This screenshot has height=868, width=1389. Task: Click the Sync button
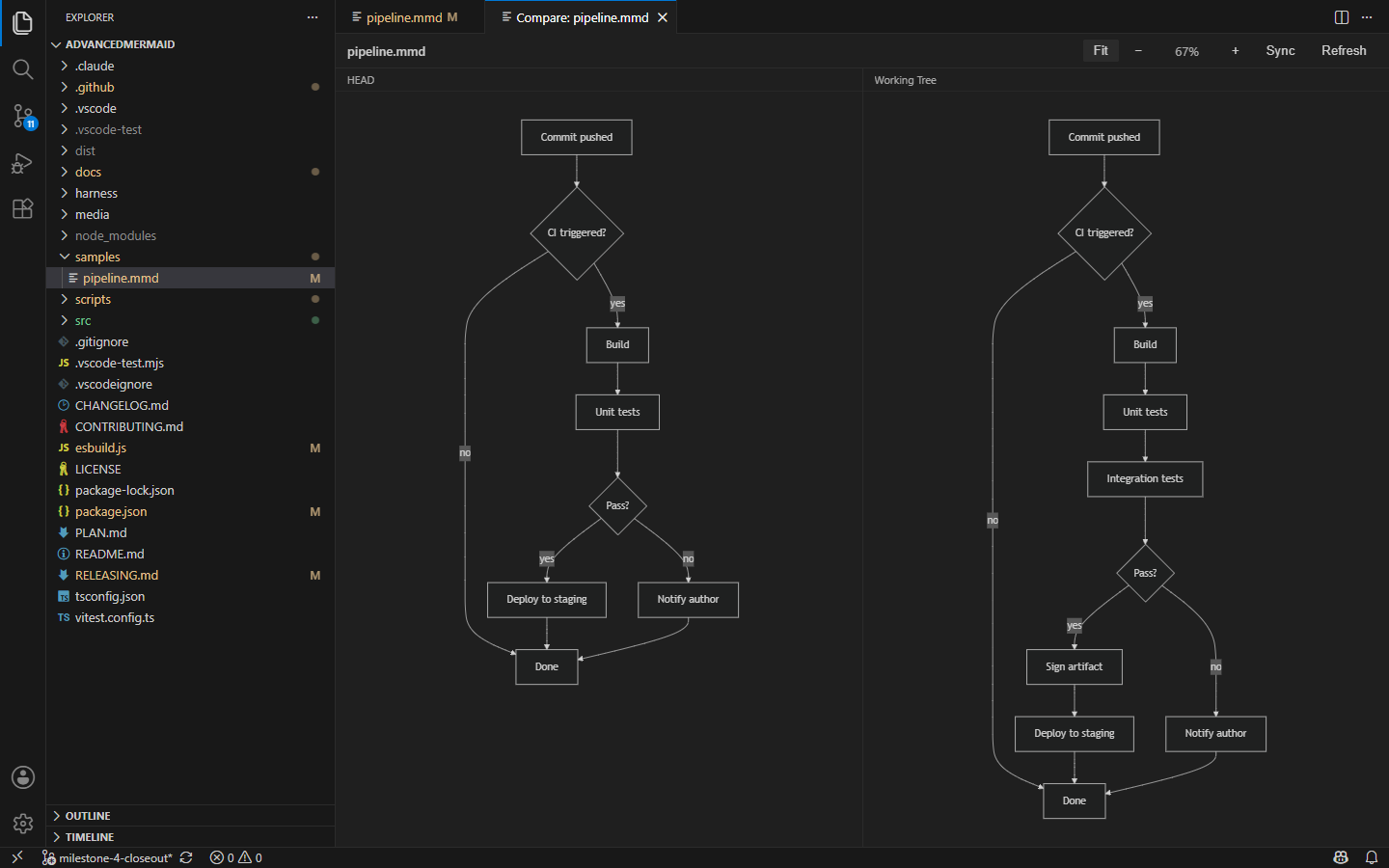[x=1280, y=51]
